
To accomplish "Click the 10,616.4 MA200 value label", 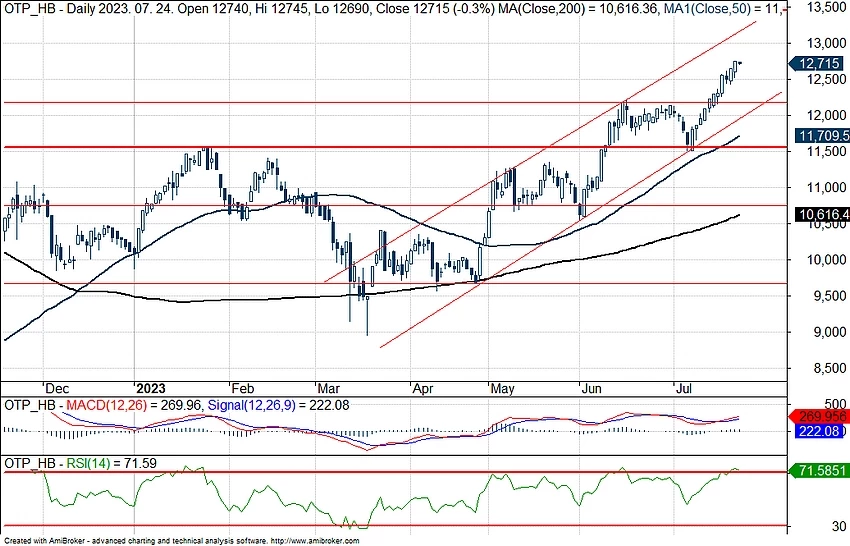I will [822, 215].
